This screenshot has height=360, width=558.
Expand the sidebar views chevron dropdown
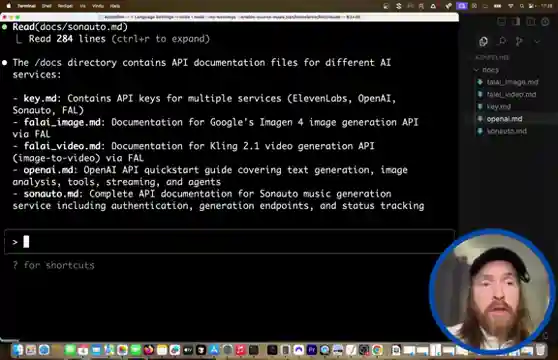[x=537, y=42]
